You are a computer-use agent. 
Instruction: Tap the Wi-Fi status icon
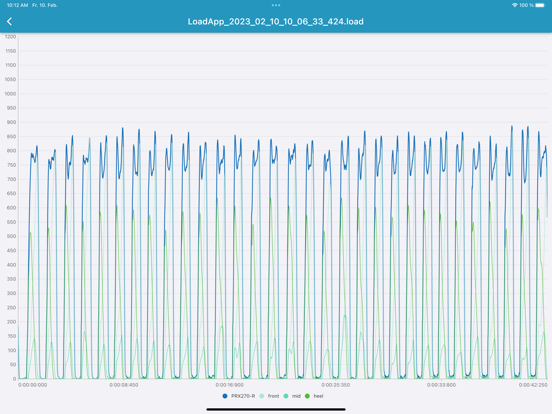point(515,5)
